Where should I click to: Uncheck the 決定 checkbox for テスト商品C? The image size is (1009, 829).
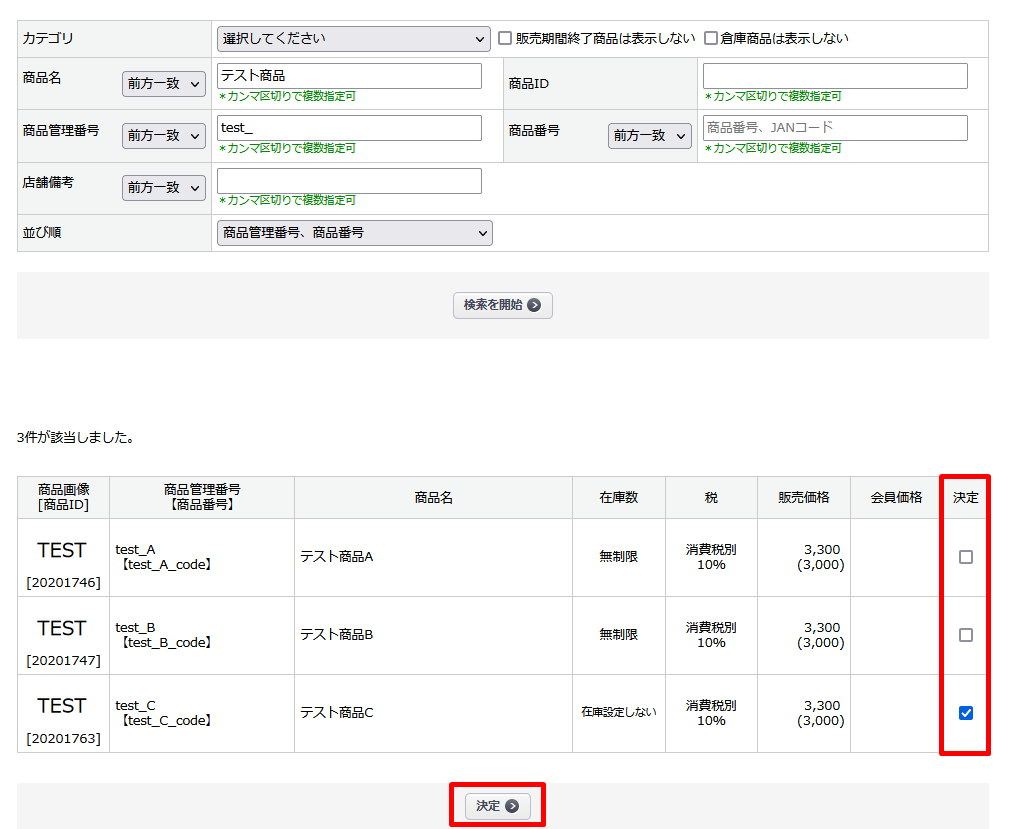point(965,713)
